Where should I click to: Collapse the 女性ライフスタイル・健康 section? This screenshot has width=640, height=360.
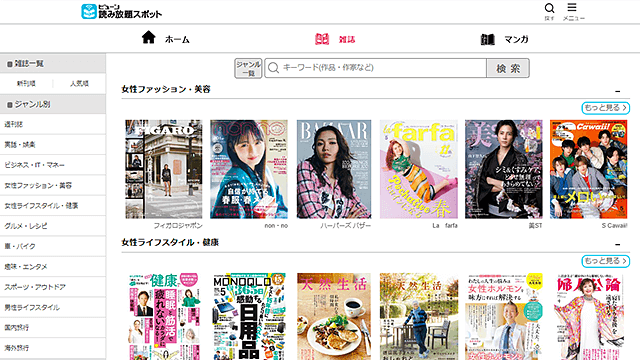tap(618, 244)
